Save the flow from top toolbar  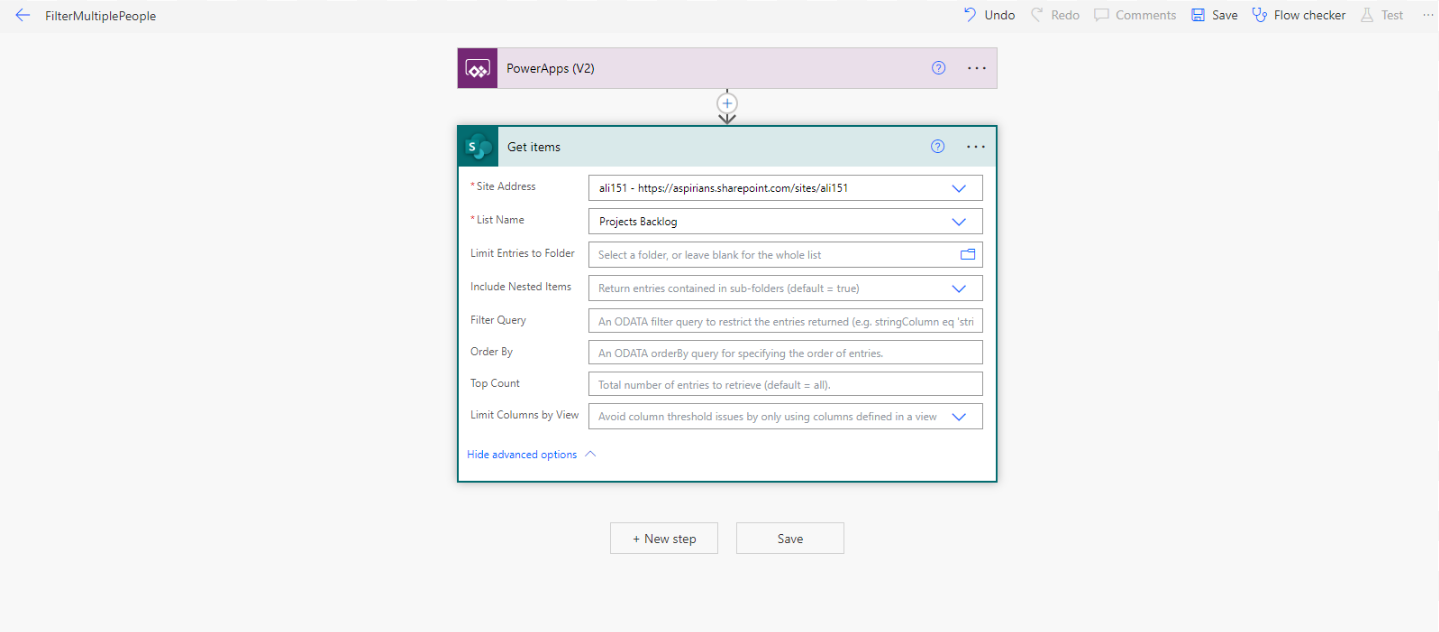[x=1214, y=15]
